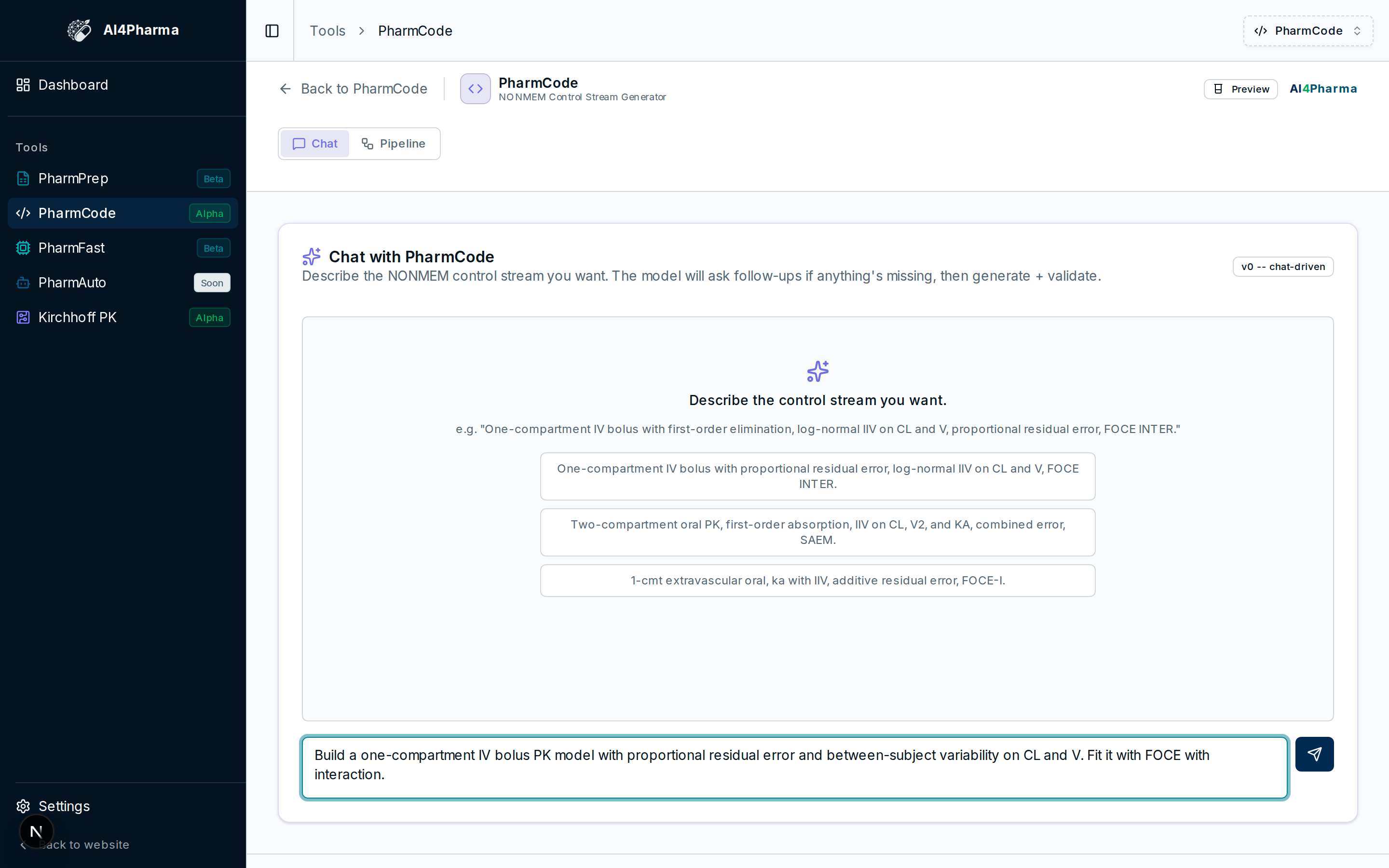Toggle the sidebar panel icon
Image resolution: width=1389 pixels, height=868 pixels.
[x=272, y=30]
